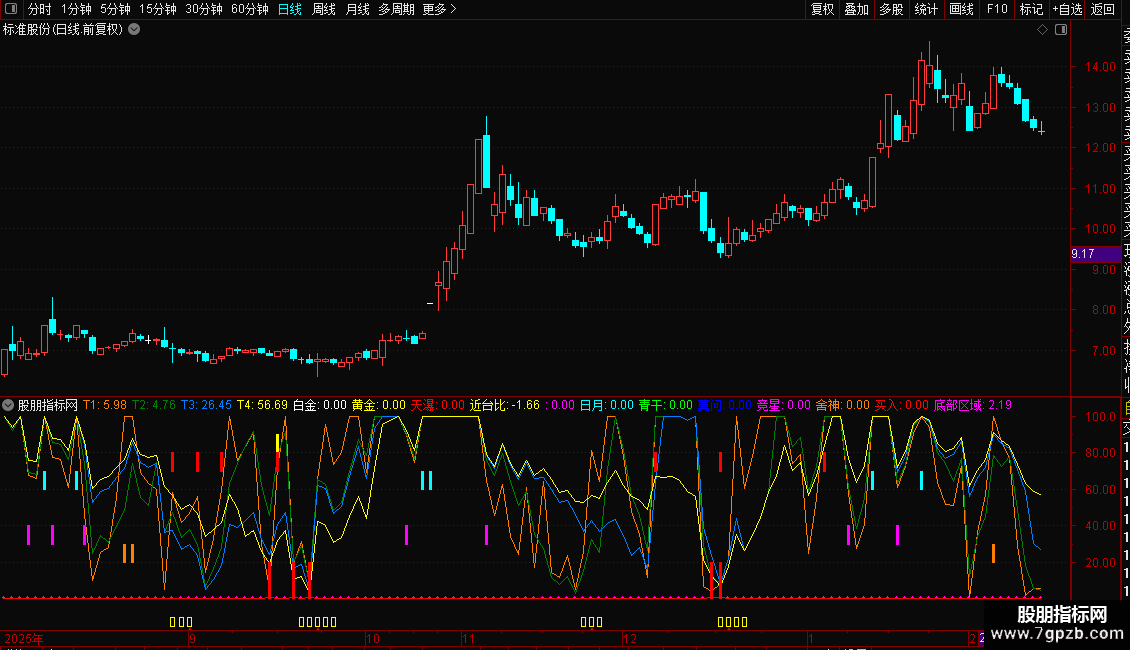Image resolution: width=1130 pixels, height=650 pixels.
Task: Click the T4: 56.69 indicator value
Action: click(262, 405)
